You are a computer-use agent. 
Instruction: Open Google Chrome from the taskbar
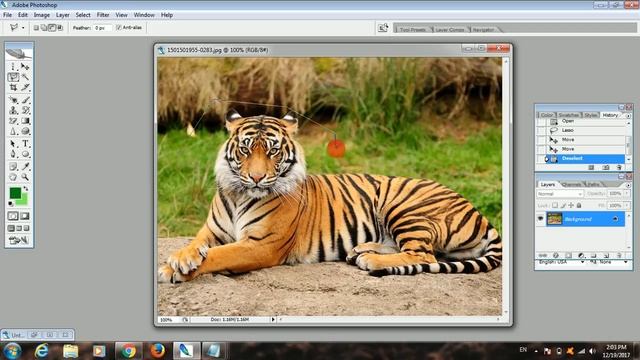point(129,351)
